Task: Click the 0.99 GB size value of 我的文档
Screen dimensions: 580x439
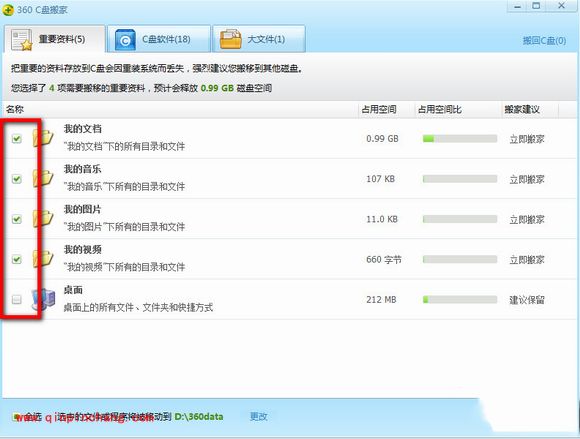Action: point(382,139)
